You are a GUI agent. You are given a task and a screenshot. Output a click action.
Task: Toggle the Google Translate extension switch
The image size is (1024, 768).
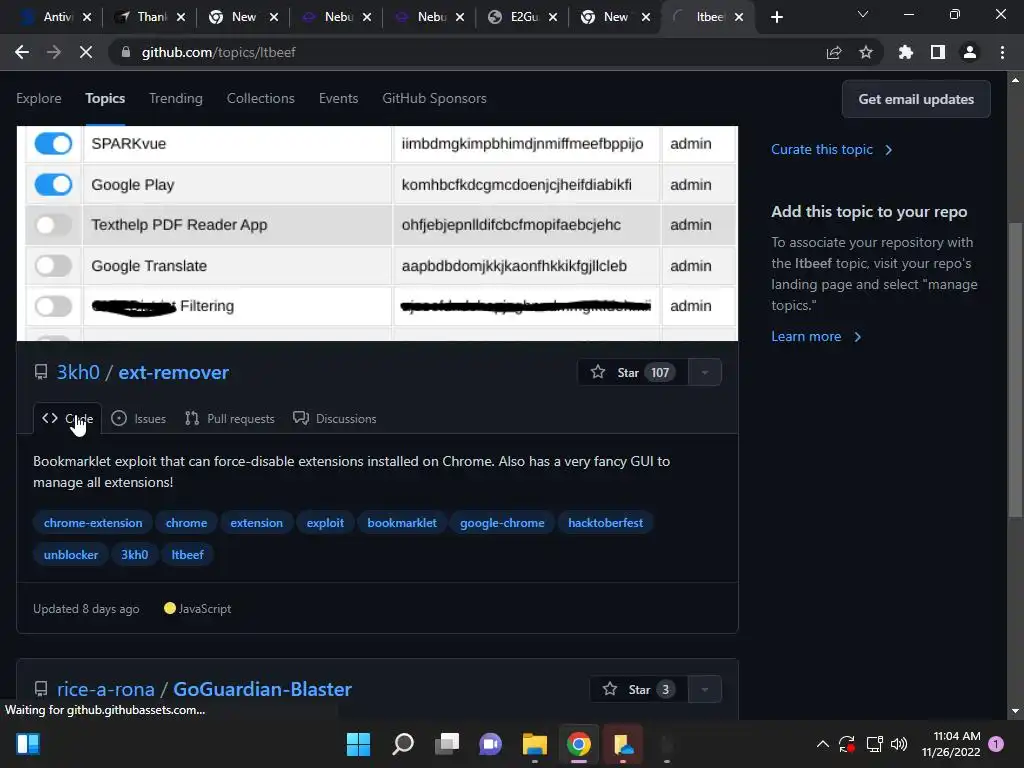click(x=53, y=266)
